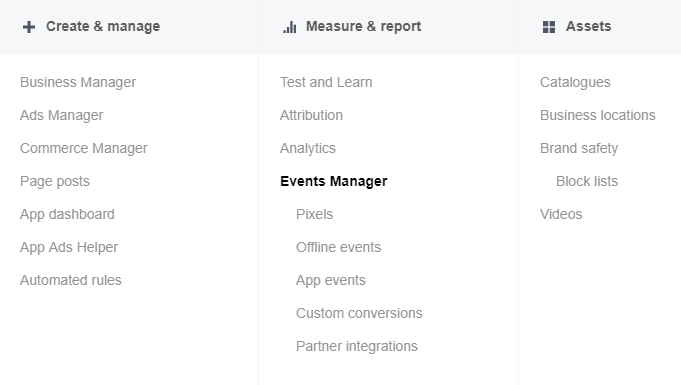Open Test and Learn

click(326, 82)
